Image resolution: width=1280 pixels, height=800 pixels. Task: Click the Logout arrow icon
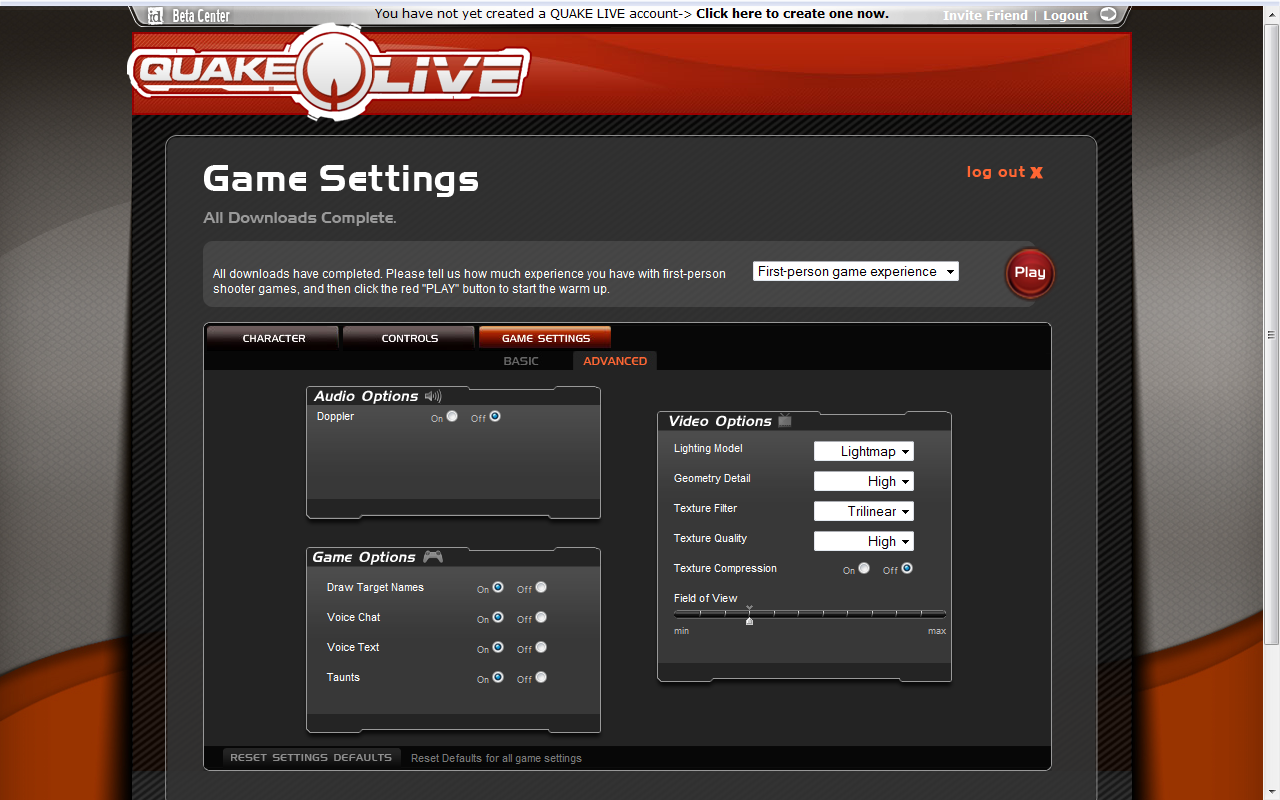point(1107,14)
